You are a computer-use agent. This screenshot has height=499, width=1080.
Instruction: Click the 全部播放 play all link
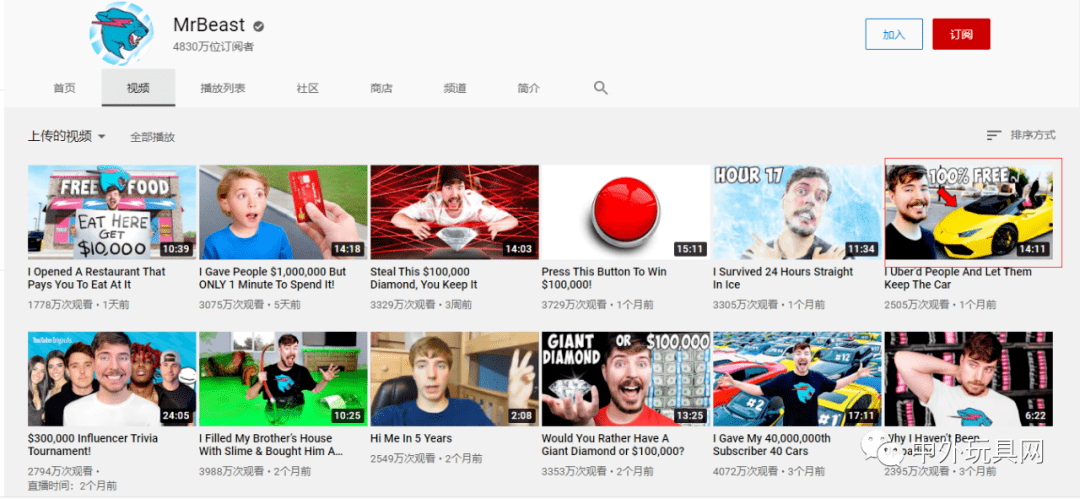tap(152, 137)
